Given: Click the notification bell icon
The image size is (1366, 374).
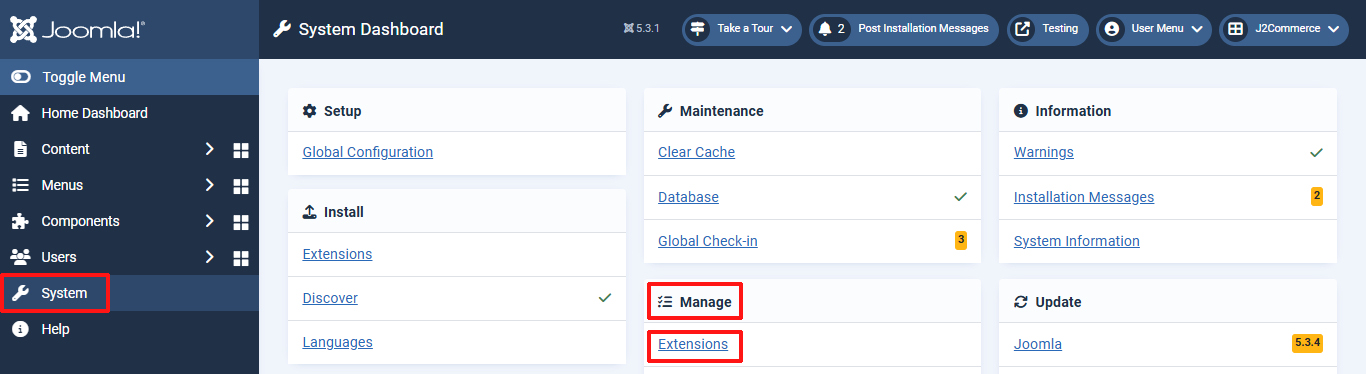Looking at the screenshot, I should point(825,29).
